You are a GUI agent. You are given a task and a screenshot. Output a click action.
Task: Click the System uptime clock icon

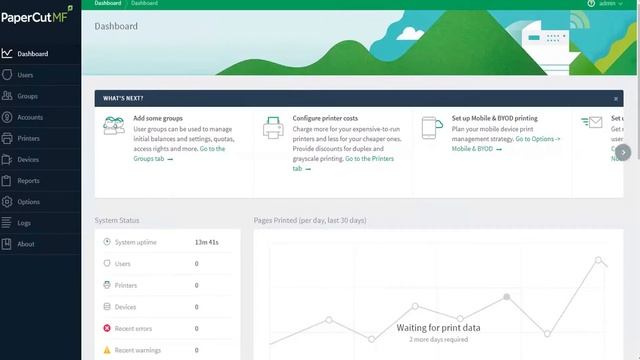107,242
